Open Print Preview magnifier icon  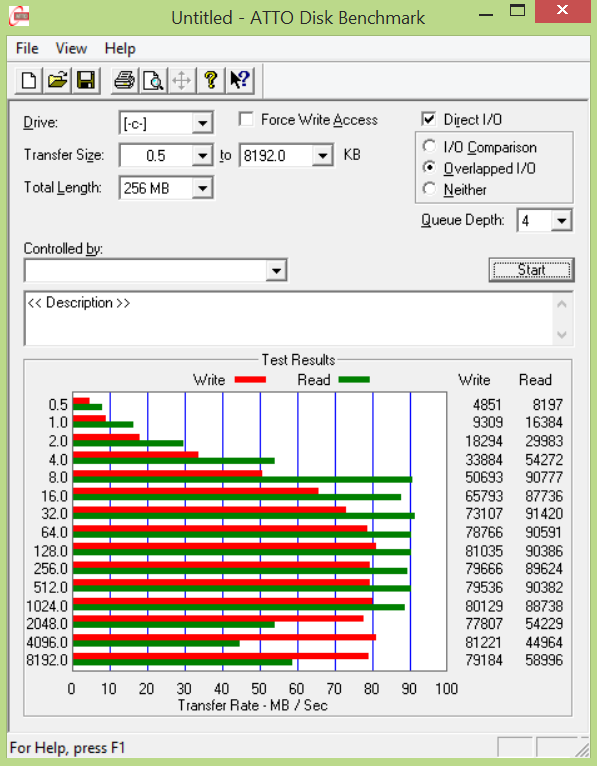[153, 80]
